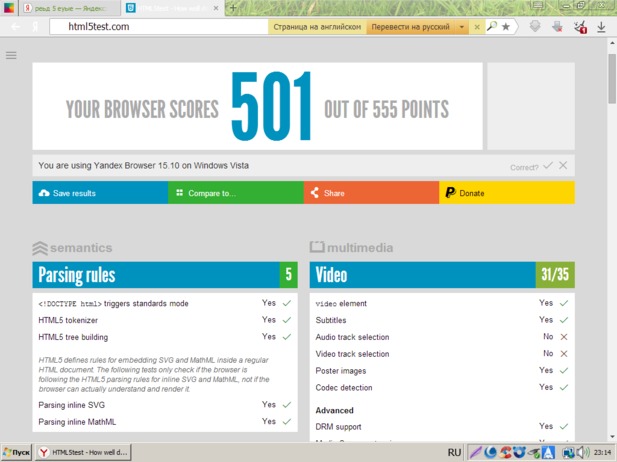The width and height of the screenshot is (617, 462).
Task: Open the translate options dropdown arrow
Action: [462, 27]
